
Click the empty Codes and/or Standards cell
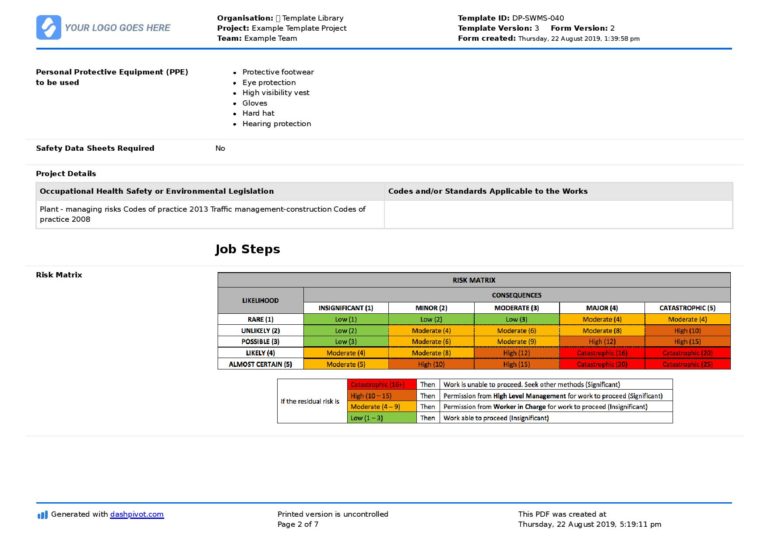click(x=558, y=214)
